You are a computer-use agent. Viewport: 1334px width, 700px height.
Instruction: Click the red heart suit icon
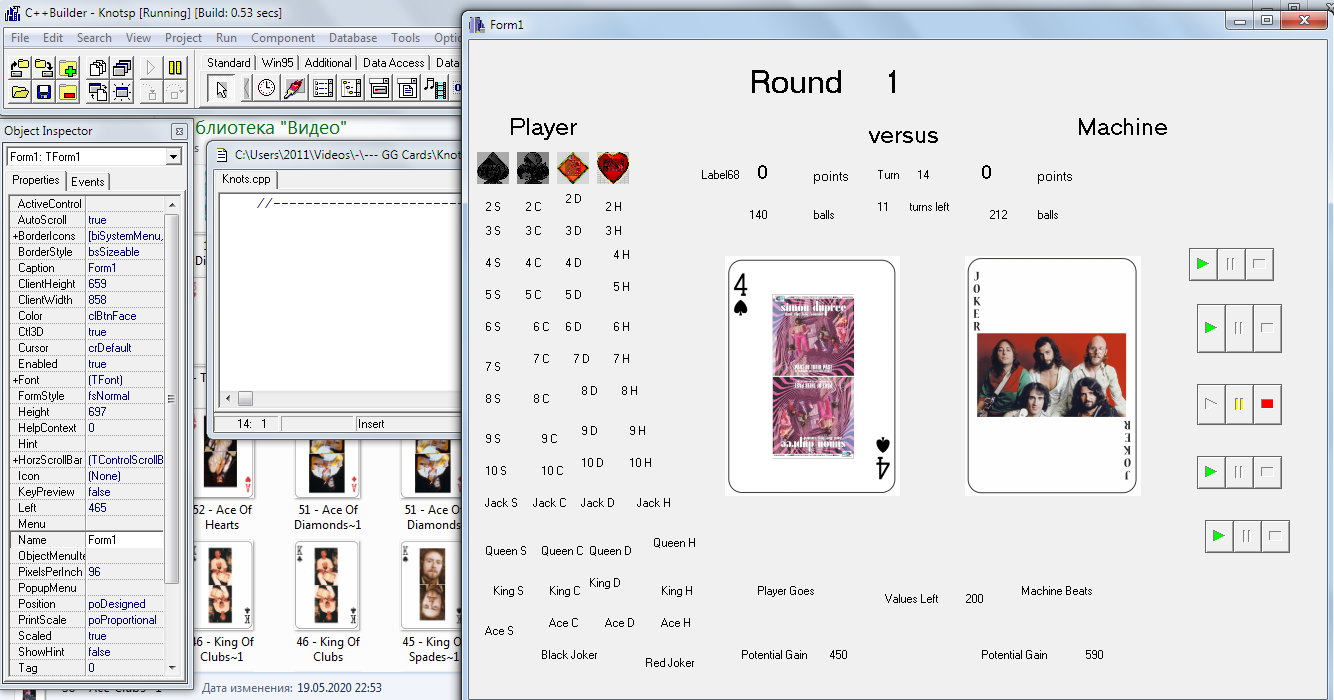tap(613, 167)
